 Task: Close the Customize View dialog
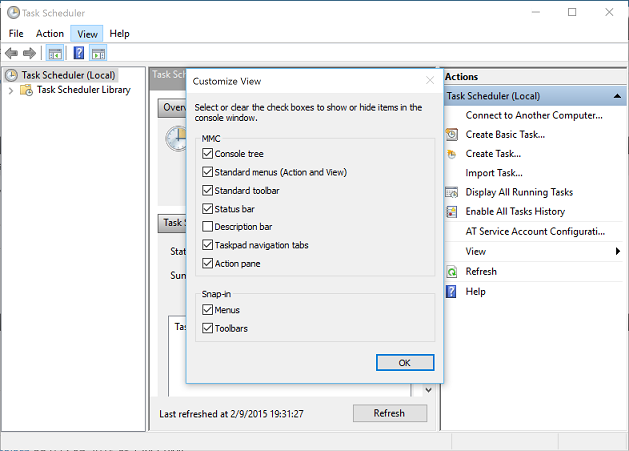pos(430,81)
